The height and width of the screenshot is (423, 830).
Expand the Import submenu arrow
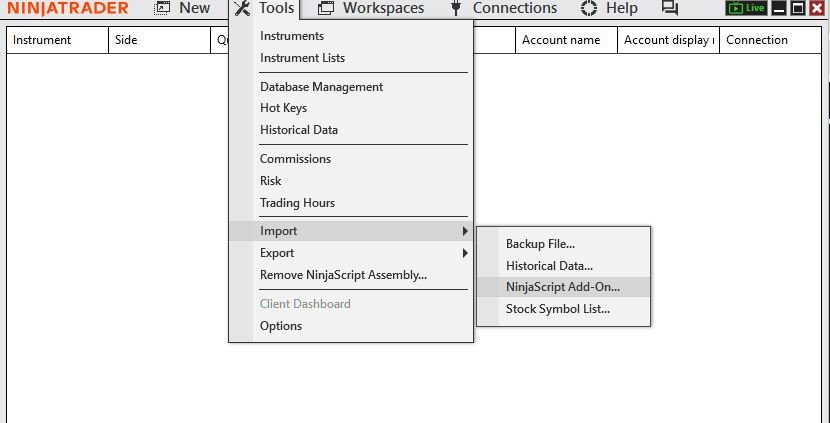(465, 231)
